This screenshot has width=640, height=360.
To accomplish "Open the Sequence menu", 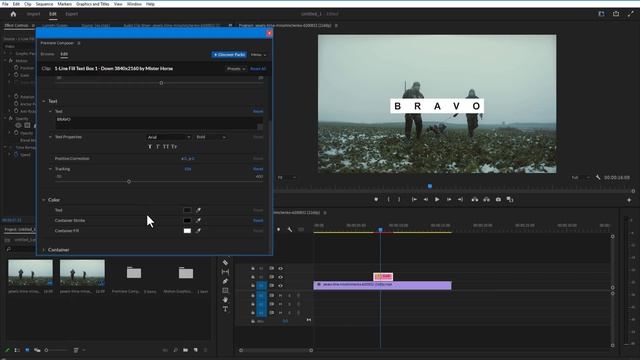I will (x=44, y=4).
